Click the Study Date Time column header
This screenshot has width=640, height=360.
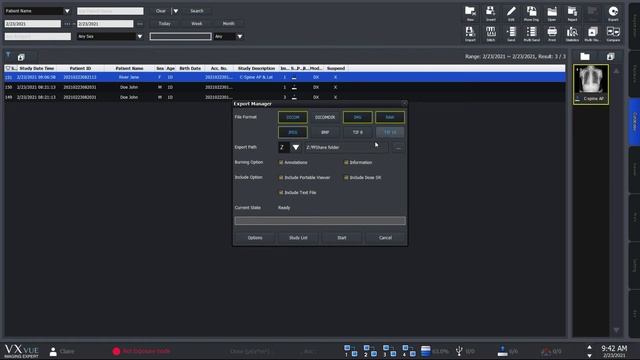[37, 68]
